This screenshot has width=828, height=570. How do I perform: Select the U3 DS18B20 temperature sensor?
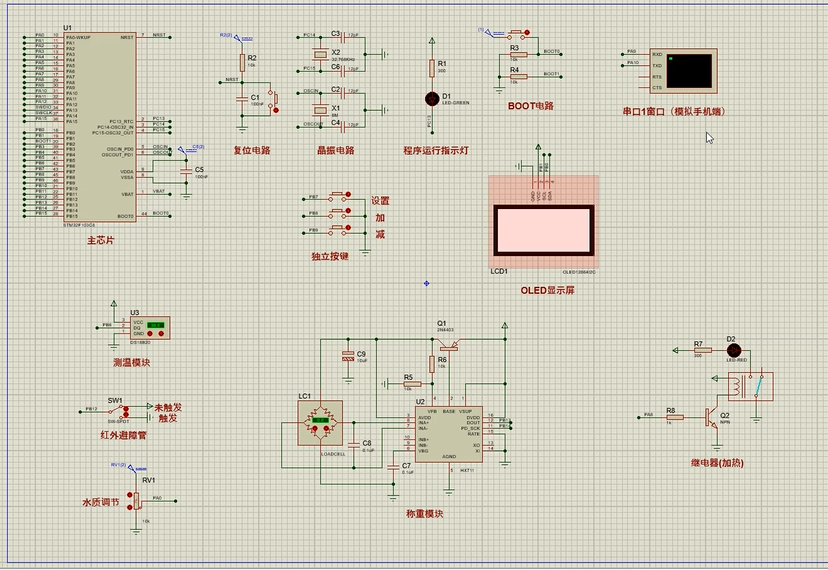[x=150, y=328]
